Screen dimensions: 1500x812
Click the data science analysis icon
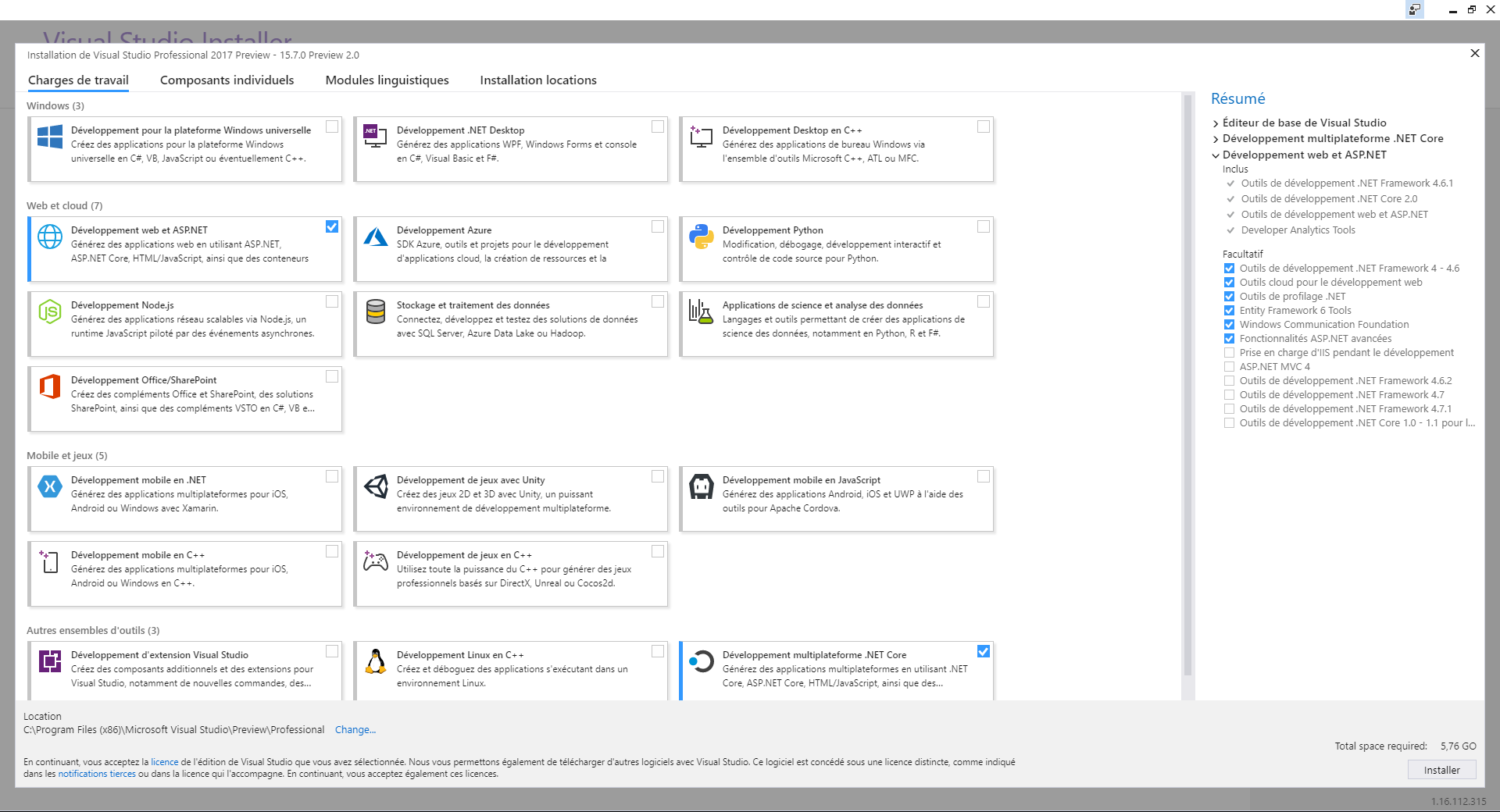pyautogui.click(x=702, y=312)
